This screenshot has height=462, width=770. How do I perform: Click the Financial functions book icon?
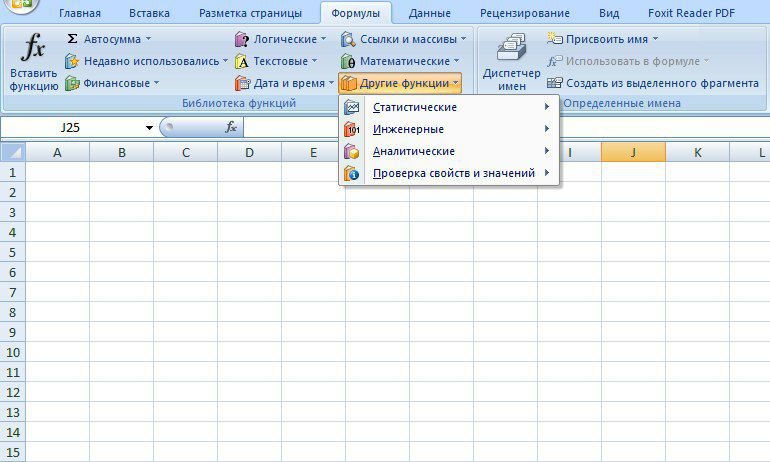[72, 83]
